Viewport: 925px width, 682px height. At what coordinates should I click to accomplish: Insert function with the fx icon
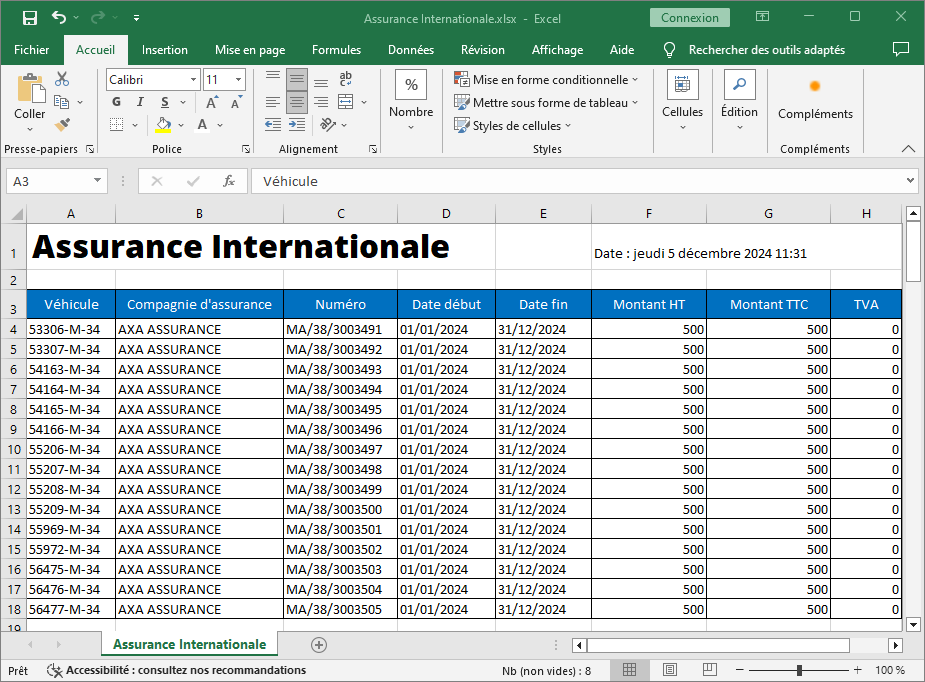(x=229, y=181)
